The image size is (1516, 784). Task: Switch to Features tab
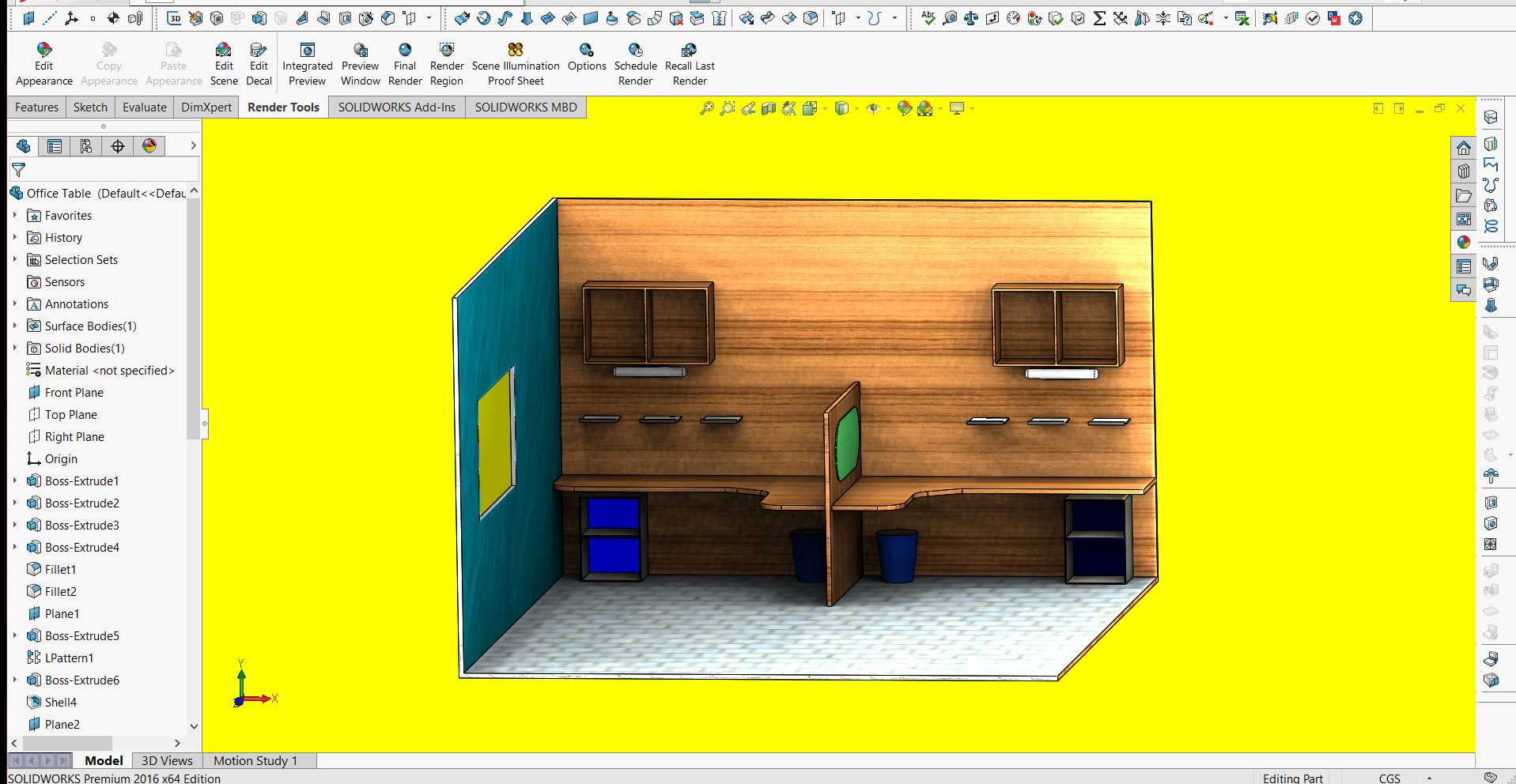pos(36,107)
